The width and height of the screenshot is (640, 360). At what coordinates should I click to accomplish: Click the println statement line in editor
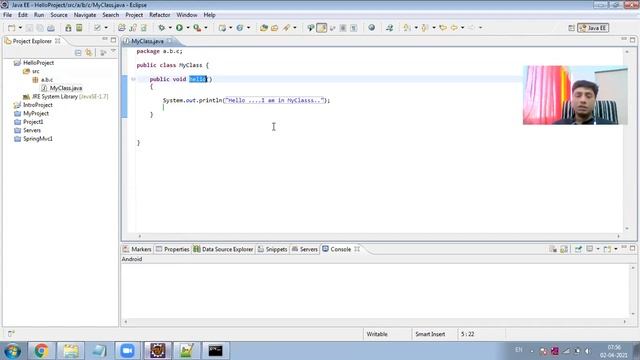(x=246, y=100)
